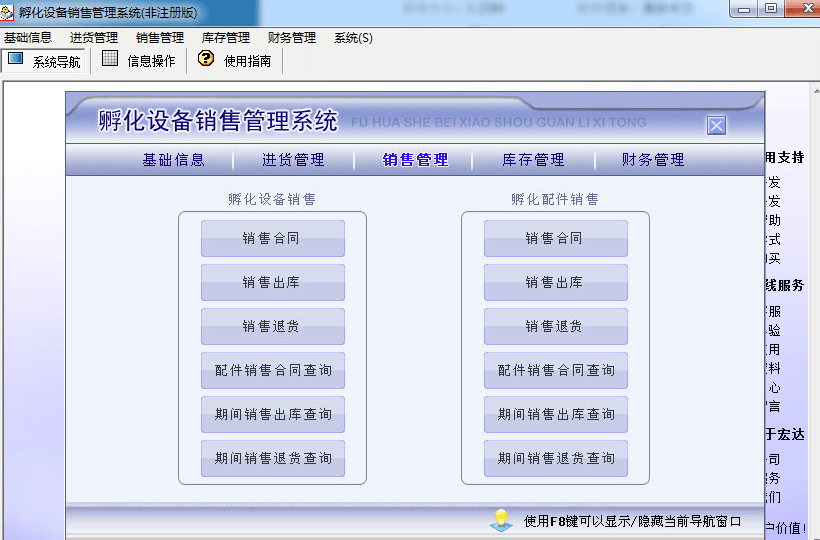Open the 销售管理 menu in menu bar

(160, 38)
